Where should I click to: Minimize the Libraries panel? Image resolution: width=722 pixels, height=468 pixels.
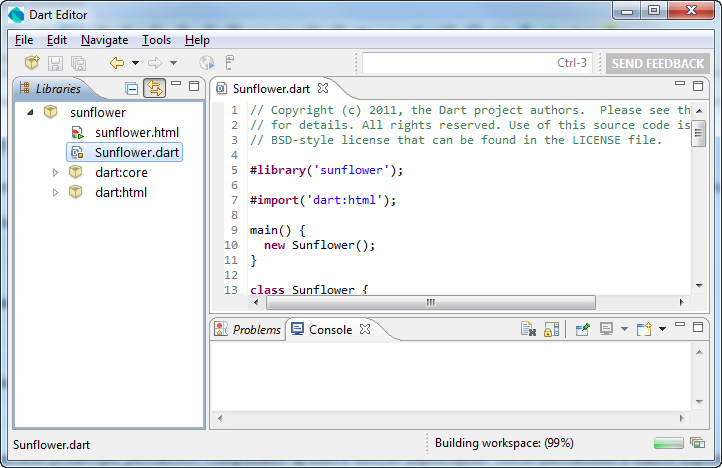[x=176, y=84]
